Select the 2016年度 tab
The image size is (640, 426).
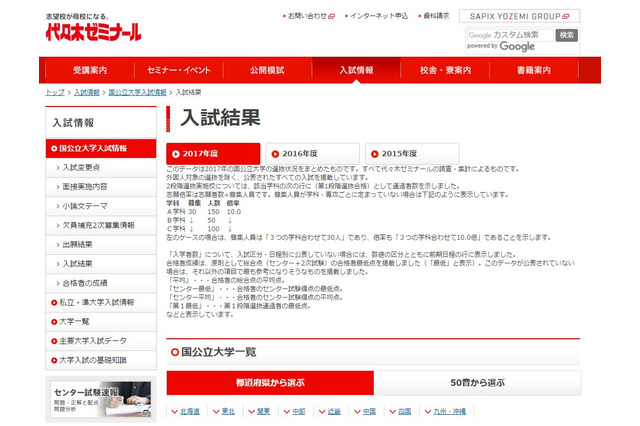click(x=313, y=154)
